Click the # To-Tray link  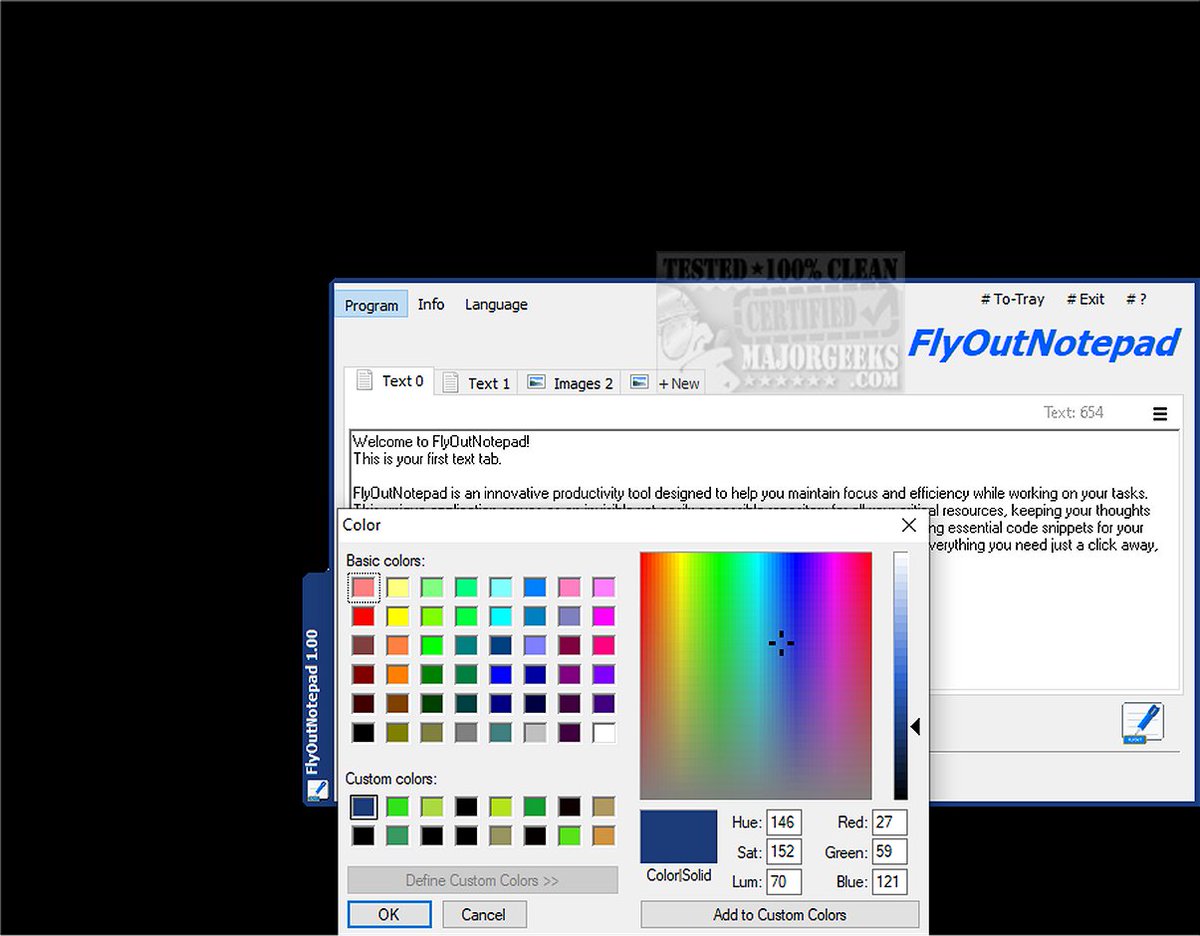point(1012,299)
